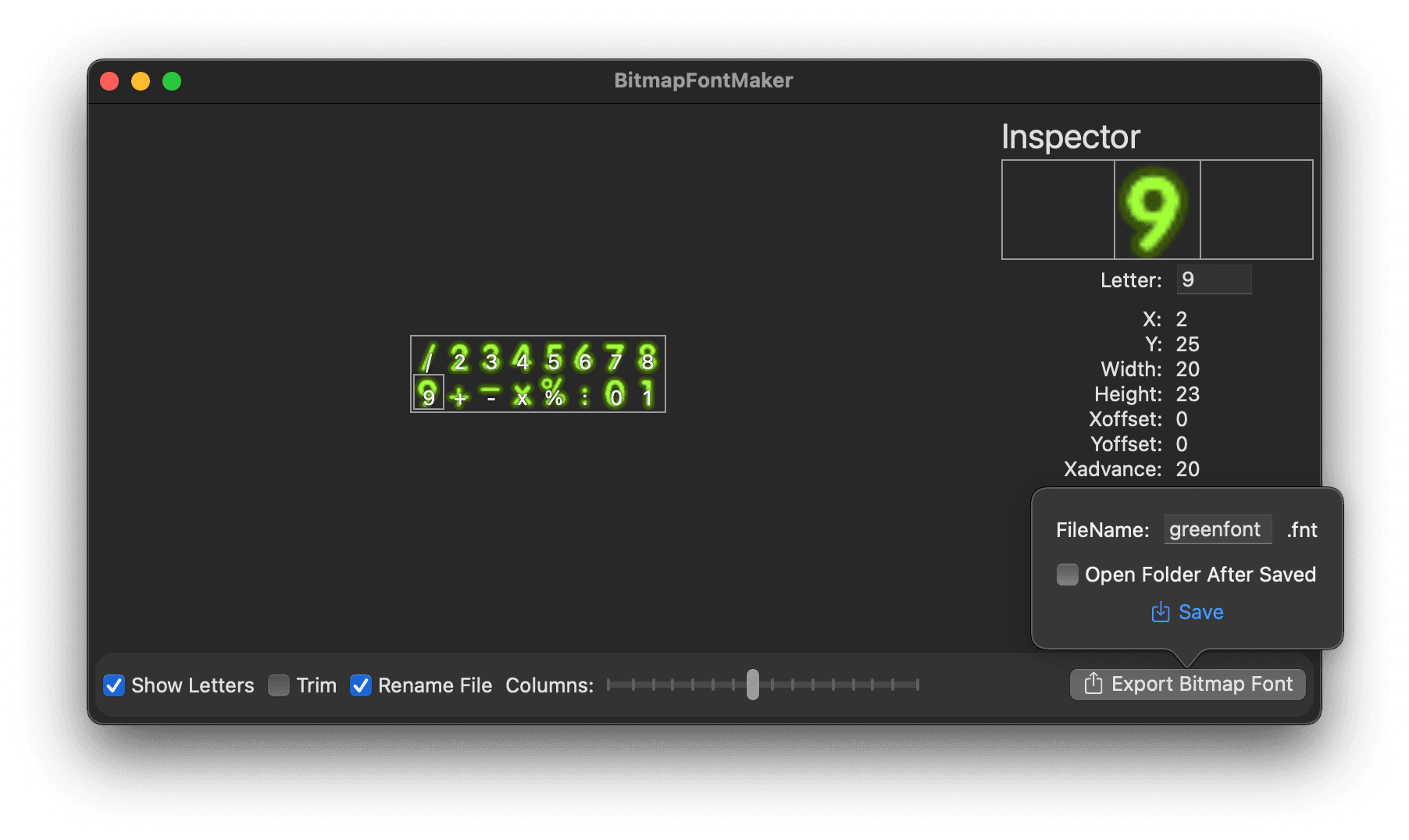
Task: Edit the greenfont filename field
Action: point(1217,529)
